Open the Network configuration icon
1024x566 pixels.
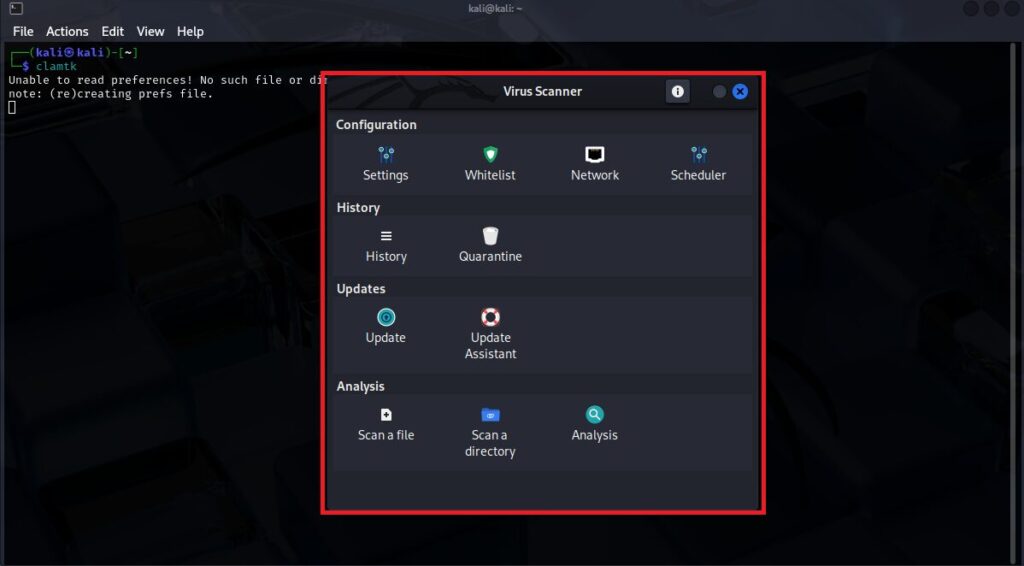point(595,156)
